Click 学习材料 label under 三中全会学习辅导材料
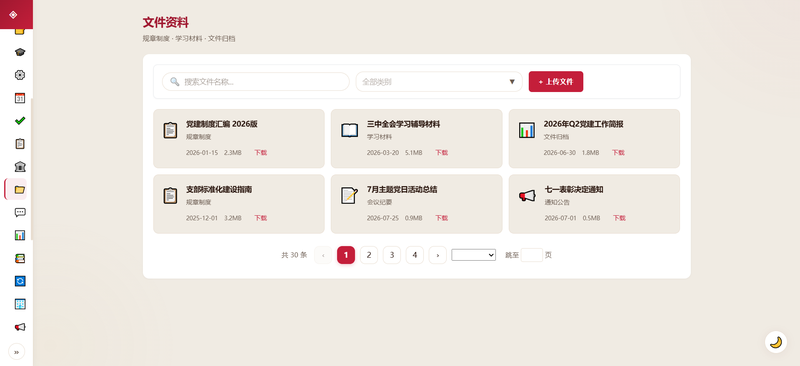 click(x=380, y=137)
